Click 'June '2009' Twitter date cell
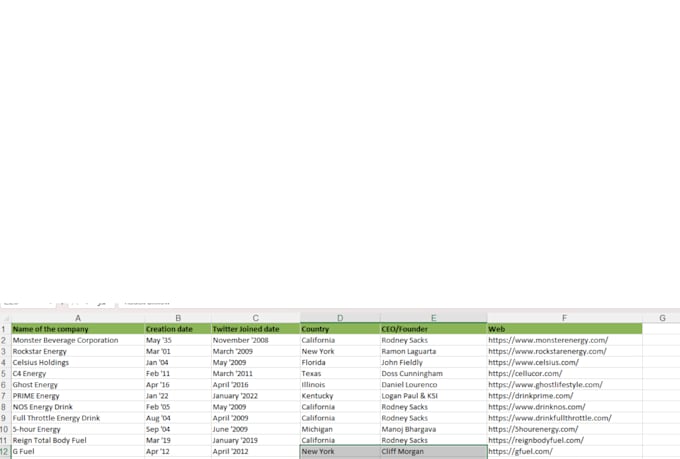 255,429
